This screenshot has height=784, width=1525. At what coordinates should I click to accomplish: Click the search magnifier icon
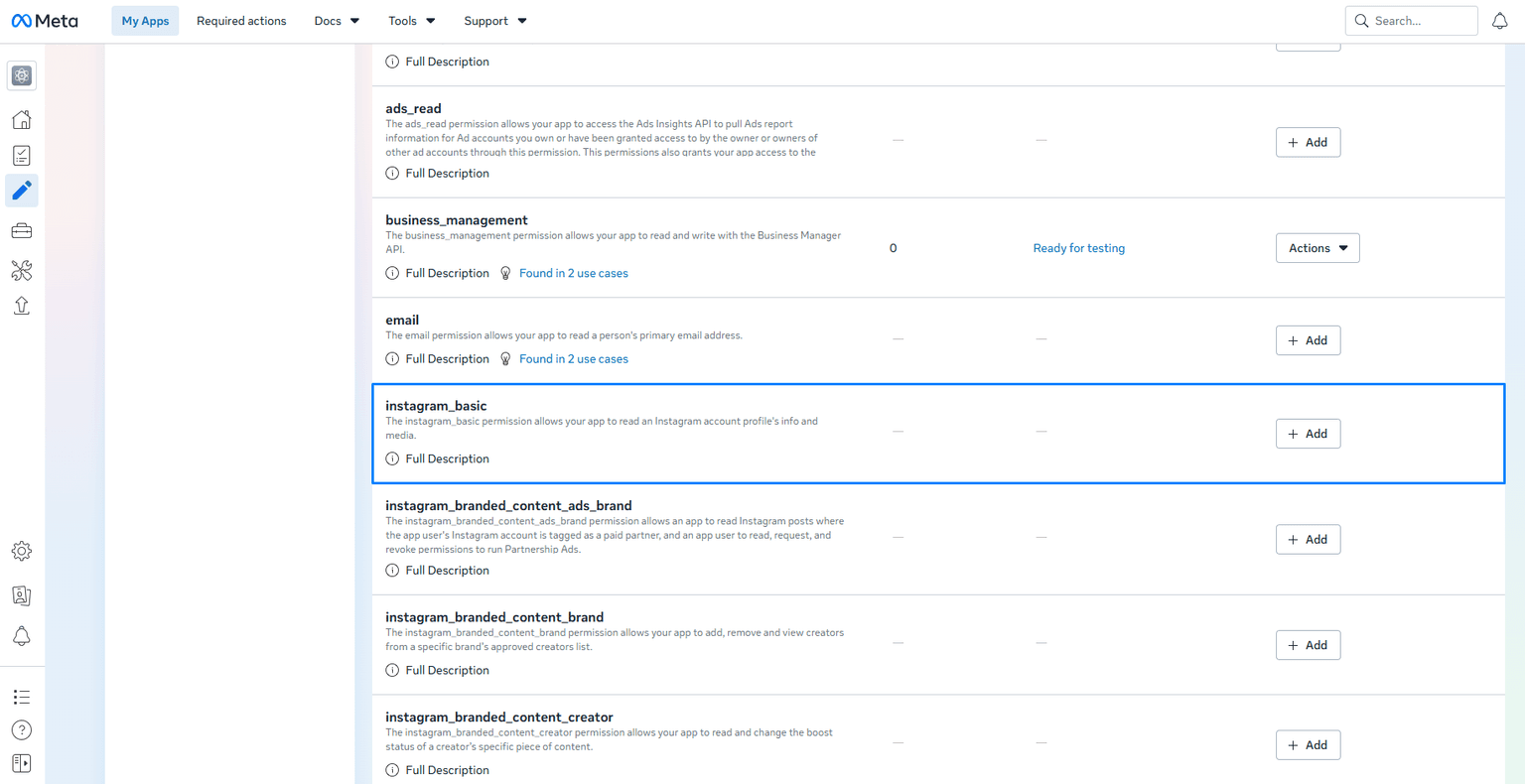pyautogui.click(x=1361, y=21)
